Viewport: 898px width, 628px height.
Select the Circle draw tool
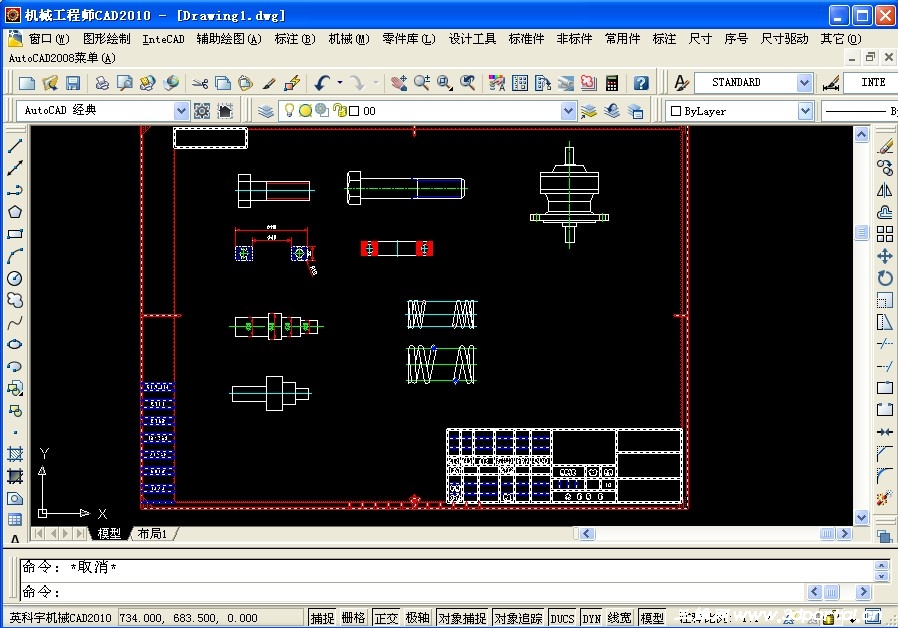15,278
